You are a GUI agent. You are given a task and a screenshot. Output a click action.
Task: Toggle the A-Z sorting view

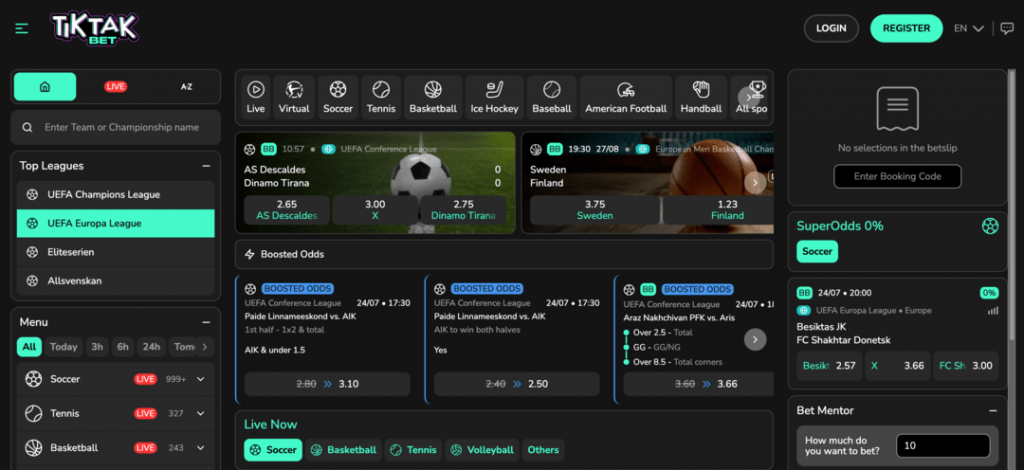point(186,87)
